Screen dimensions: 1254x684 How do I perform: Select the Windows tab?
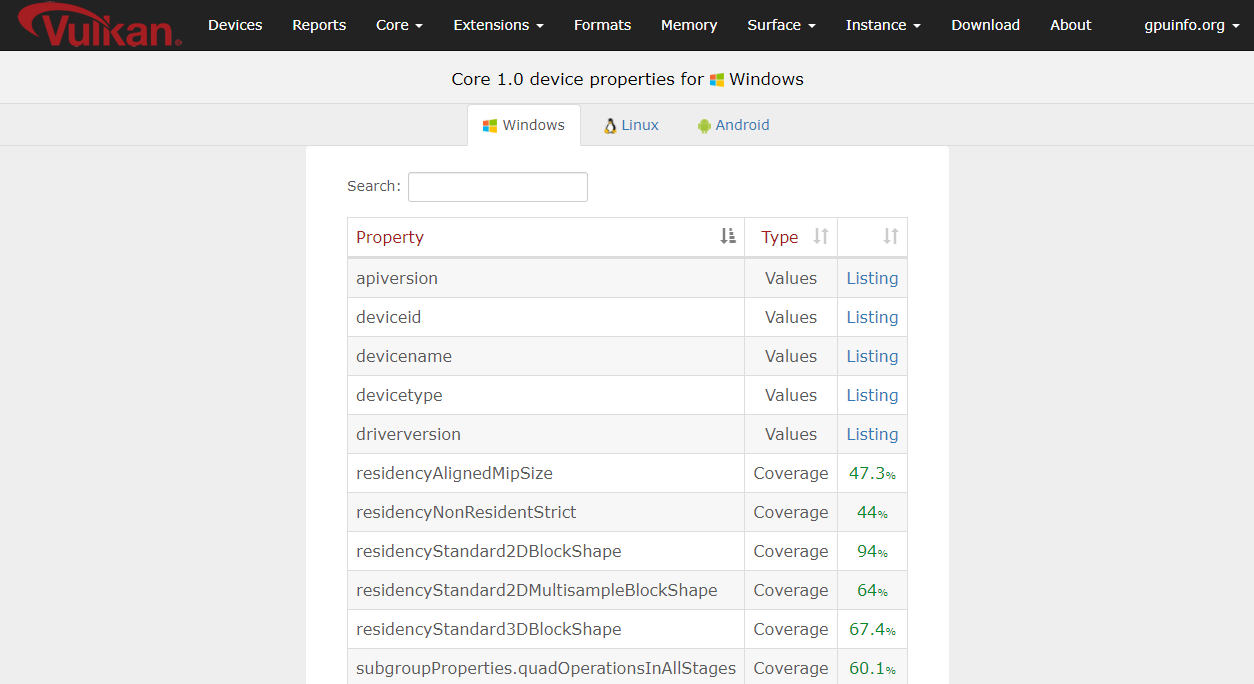coord(524,125)
